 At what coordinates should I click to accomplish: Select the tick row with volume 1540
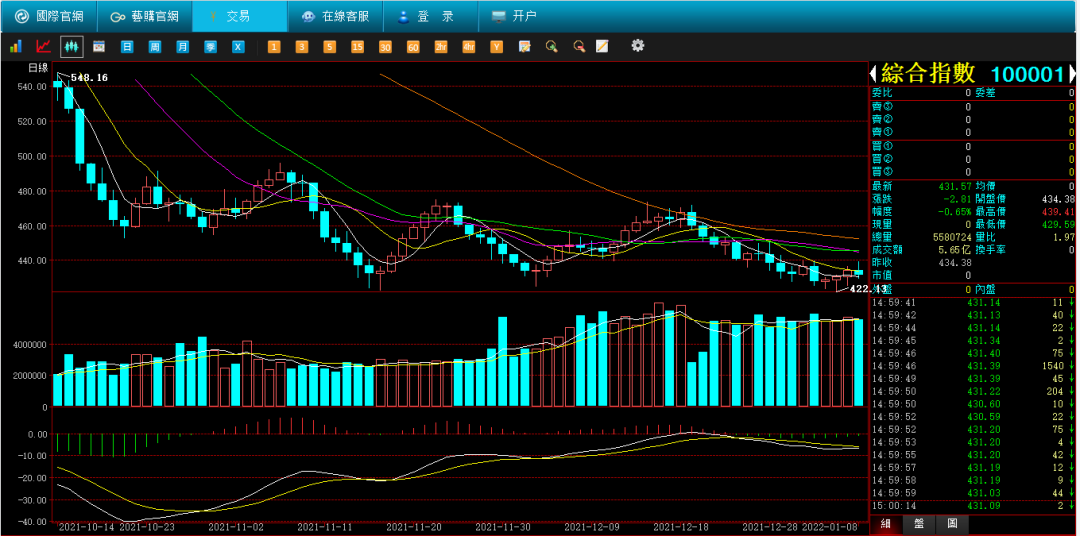click(972, 365)
